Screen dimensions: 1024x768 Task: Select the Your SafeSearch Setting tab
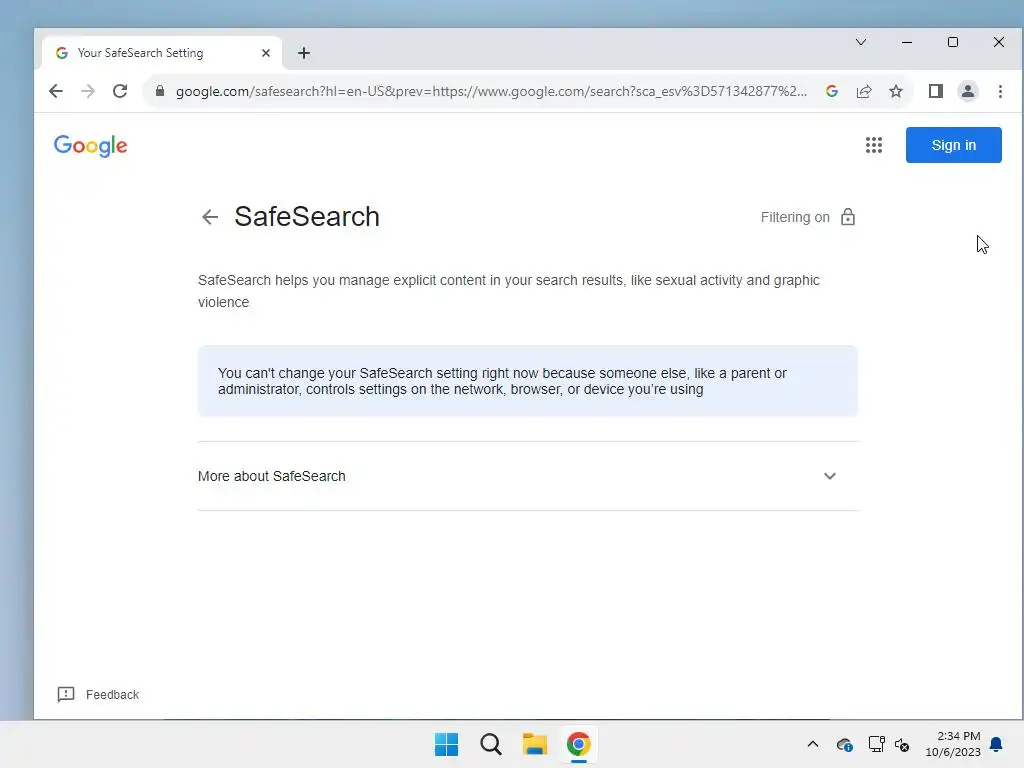pos(162,53)
